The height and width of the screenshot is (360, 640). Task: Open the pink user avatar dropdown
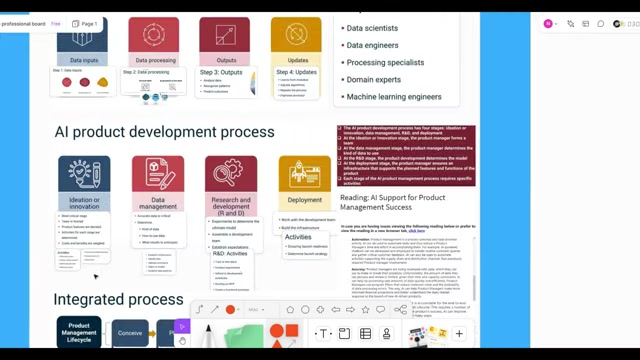[x=550, y=24]
